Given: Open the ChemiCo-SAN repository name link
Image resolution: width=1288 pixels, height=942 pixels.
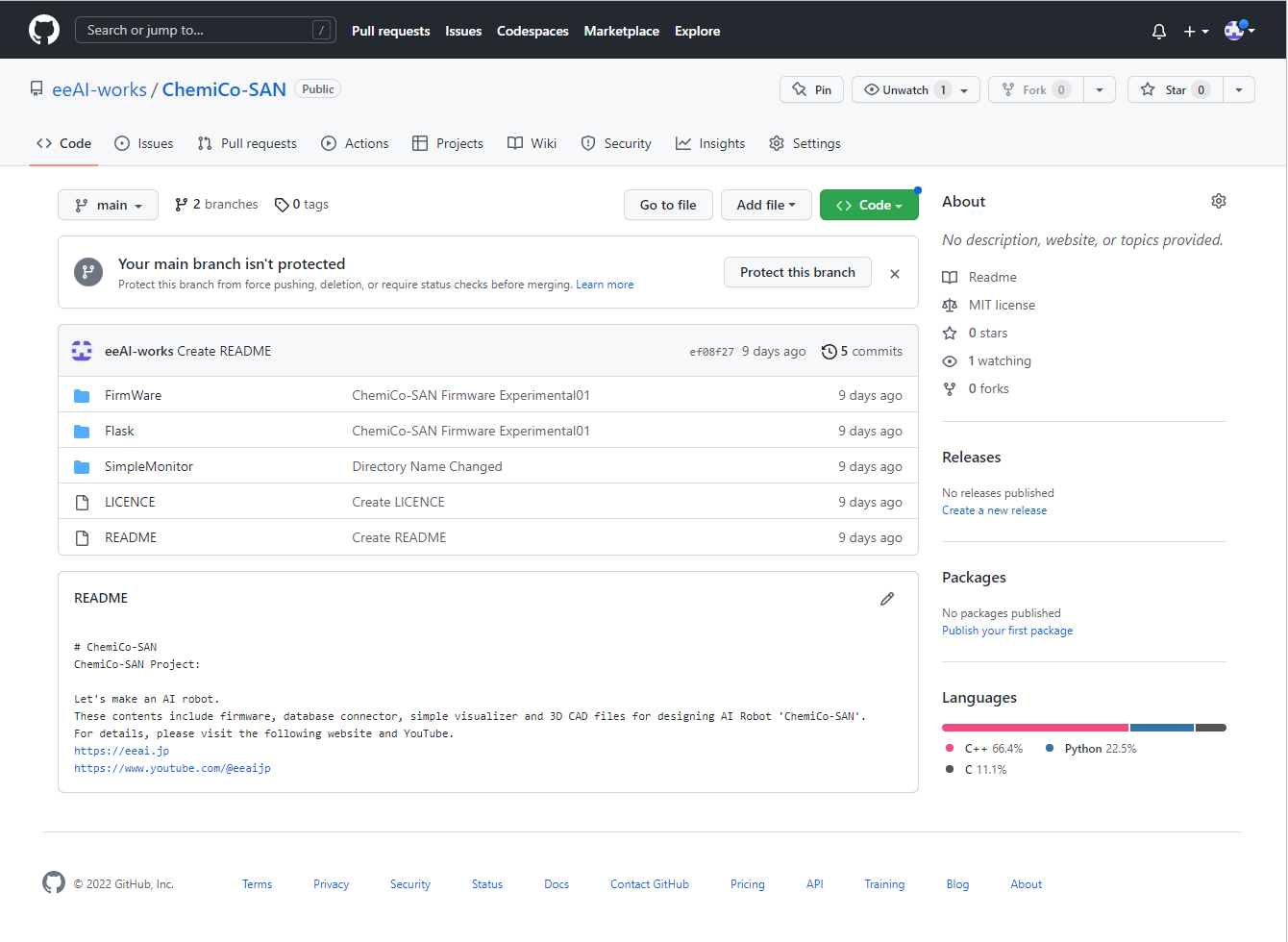Looking at the screenshot, I should click(x=224, y=89).
